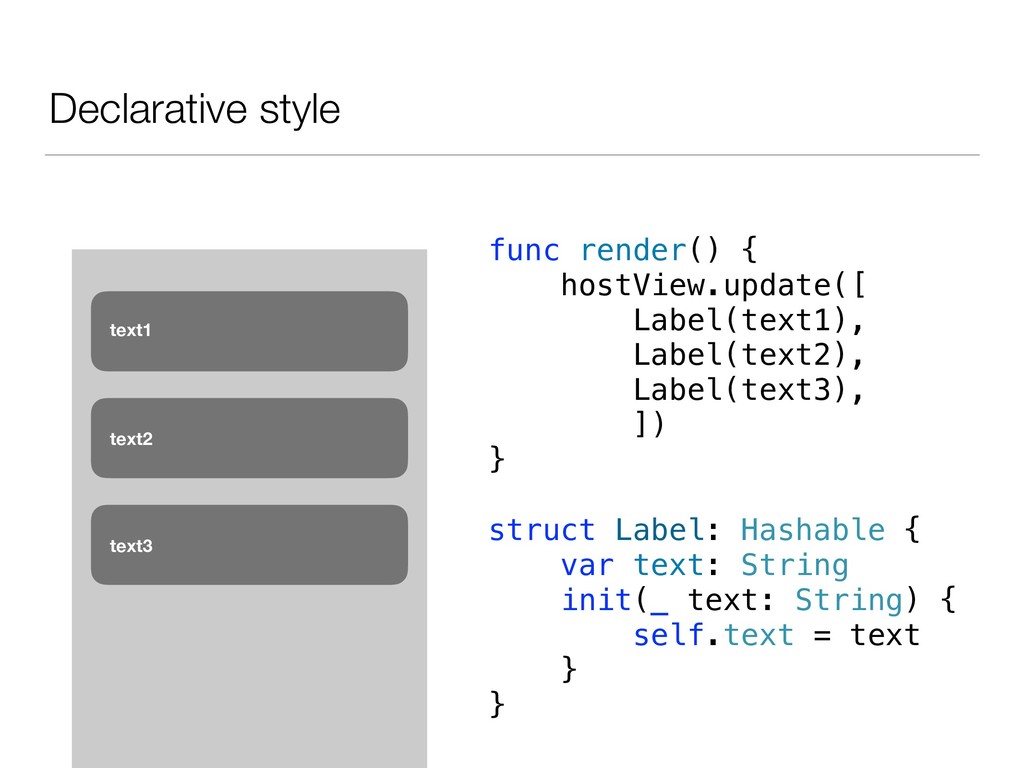Click the 'Label(text1),' code line
Screen dimensions: 1024x768
click(x=749, y=321)
